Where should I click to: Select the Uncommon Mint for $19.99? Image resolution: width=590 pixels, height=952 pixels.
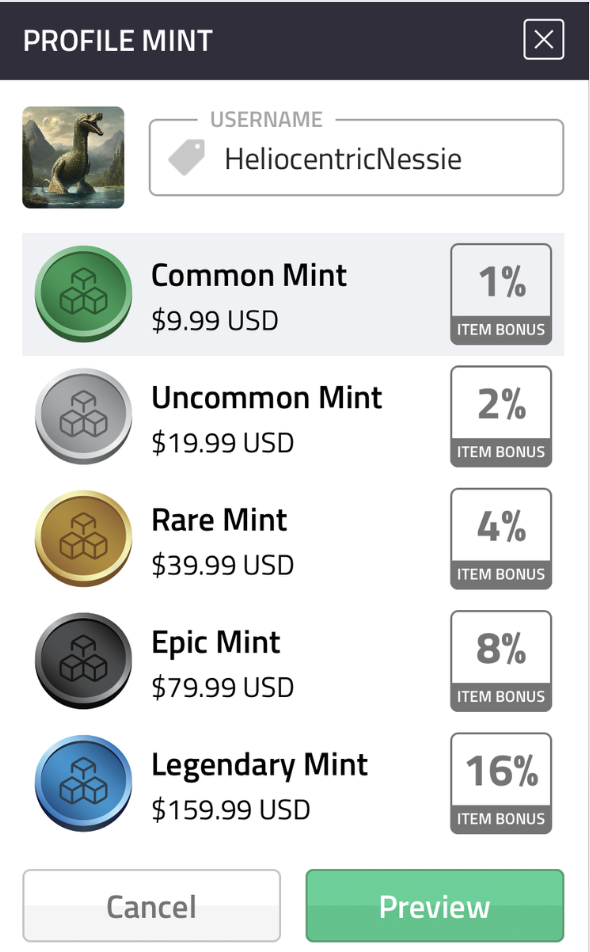pos(266,416)
